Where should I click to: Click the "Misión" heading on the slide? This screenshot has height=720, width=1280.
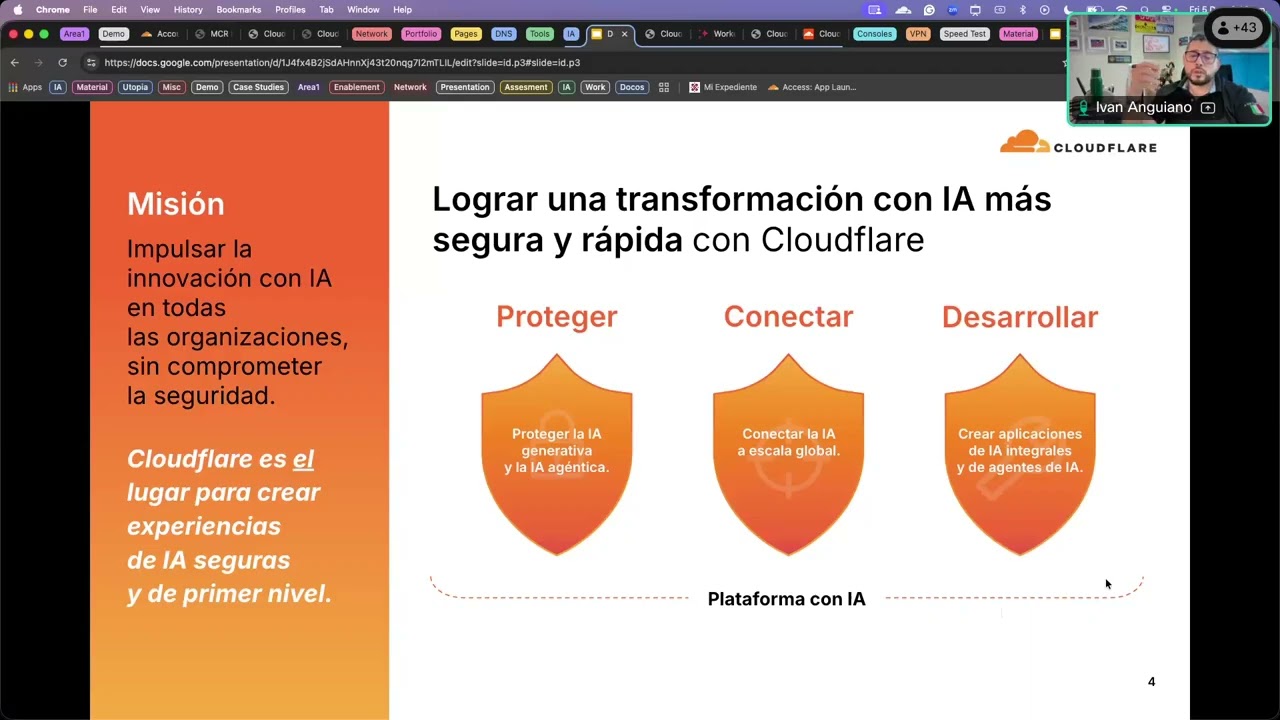(176, 204)
